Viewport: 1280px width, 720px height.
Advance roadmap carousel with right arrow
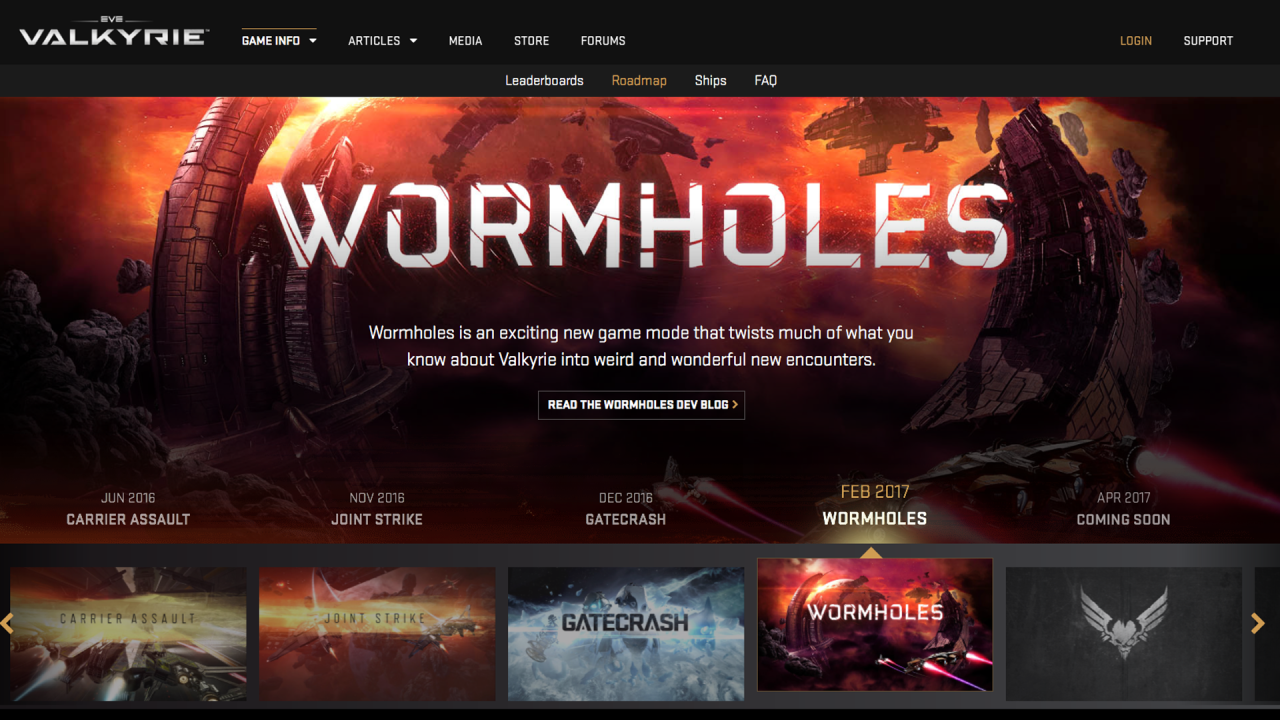point(1258,624)
